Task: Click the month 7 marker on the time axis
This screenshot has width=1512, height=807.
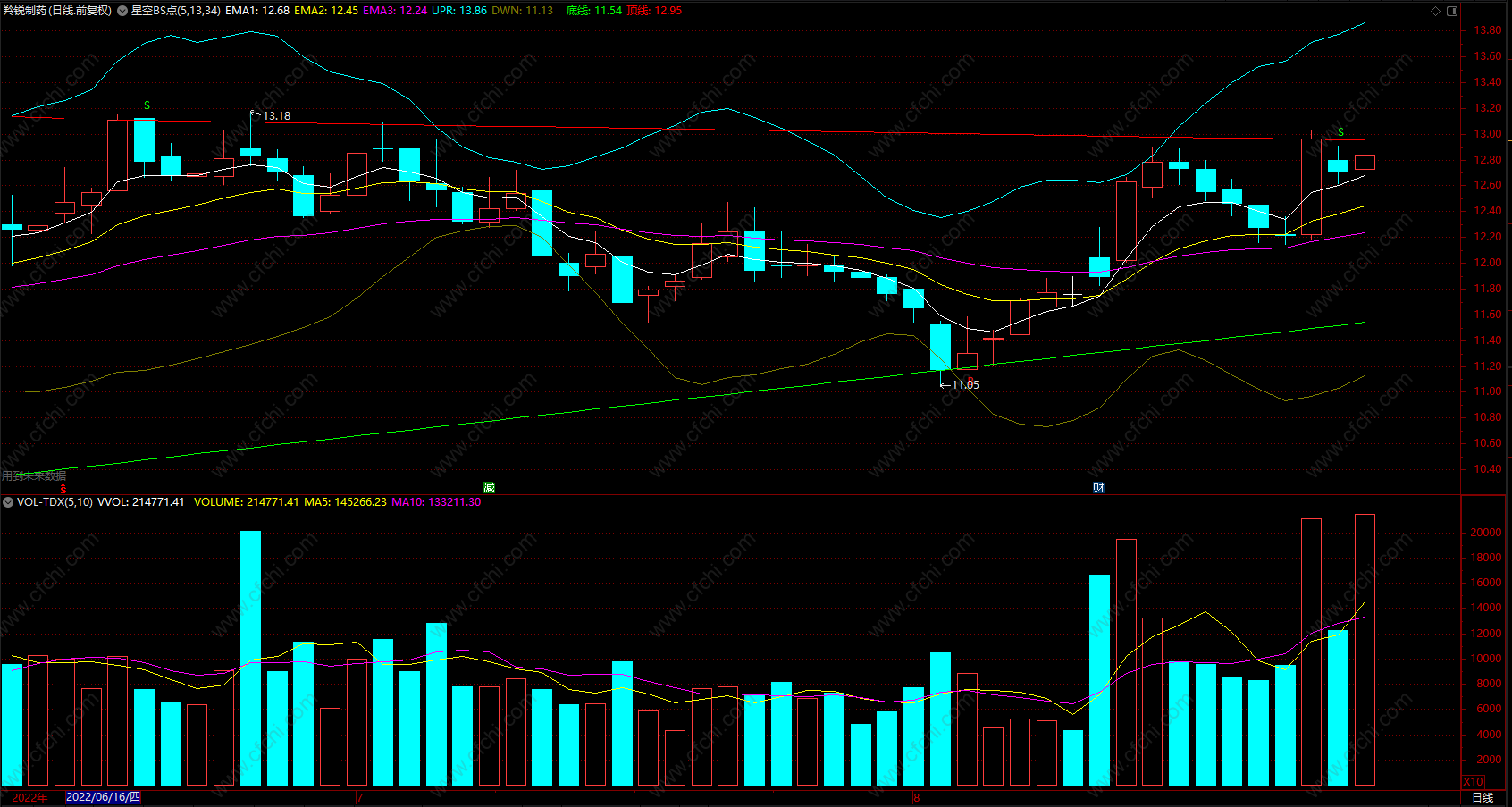Action: [x=359, y=797]
